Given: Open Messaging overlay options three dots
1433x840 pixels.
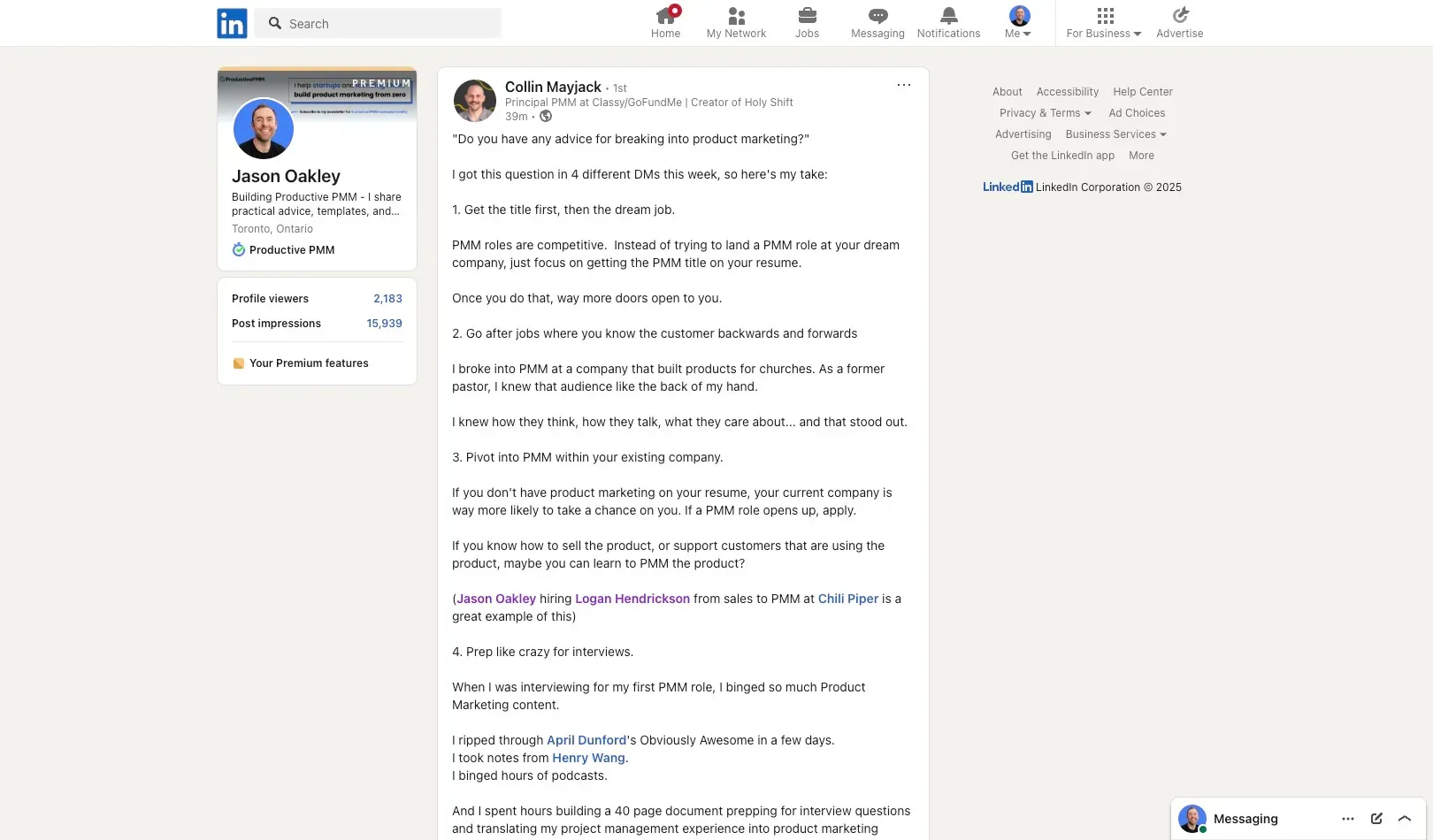Looking at the screenshot, I should [1348, 819].
